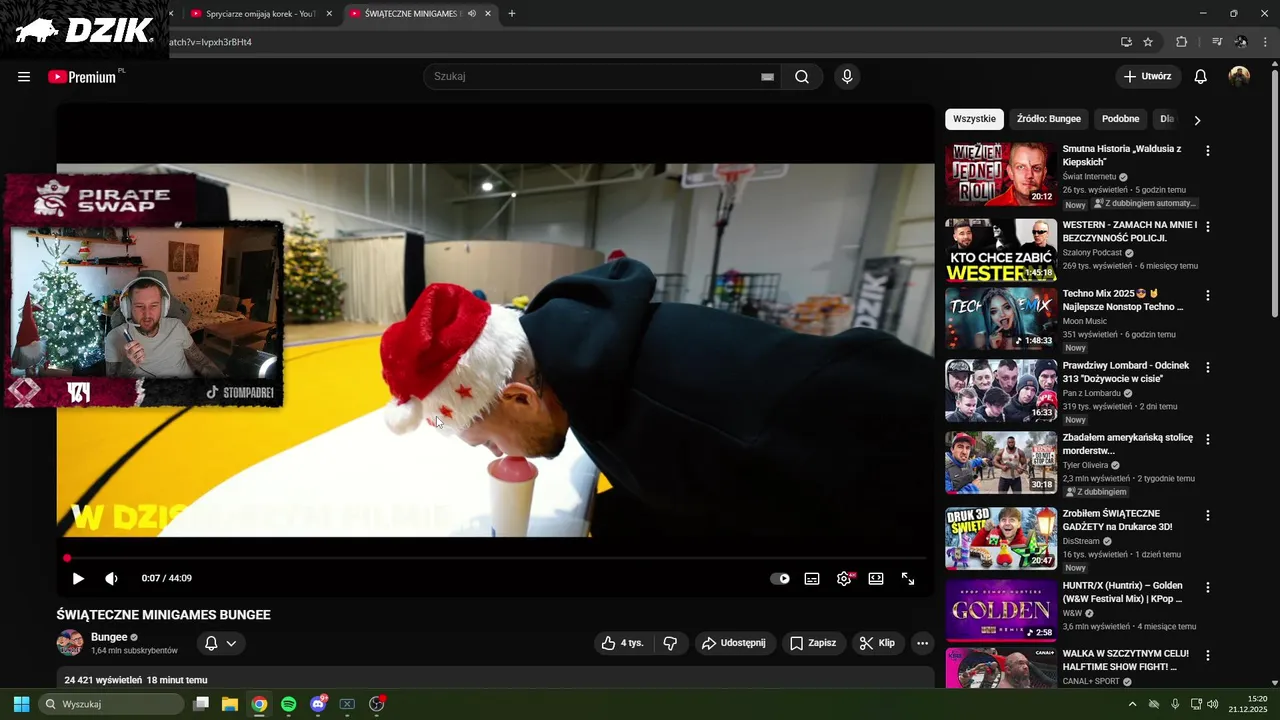Open the Tyler Oliveira channel name
The height and width of the screenshot is (720, 1280).
point(1085,465)
